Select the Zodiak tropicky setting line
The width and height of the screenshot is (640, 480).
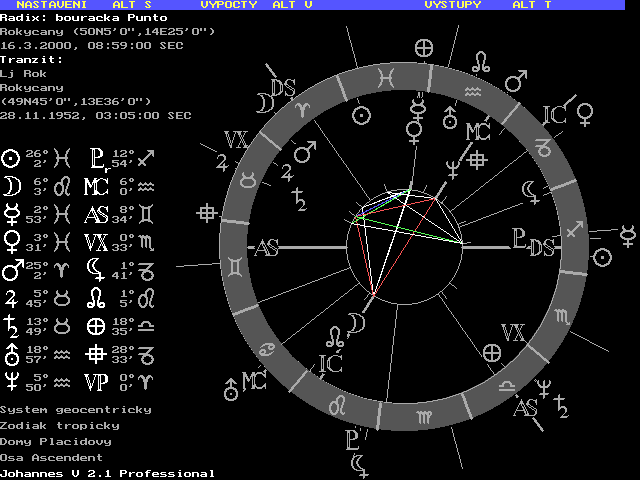coord(60,426)
